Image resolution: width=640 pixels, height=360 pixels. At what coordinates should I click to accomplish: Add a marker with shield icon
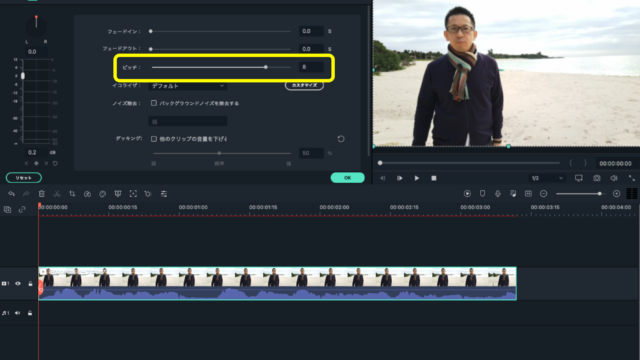(x=482, y=193)
